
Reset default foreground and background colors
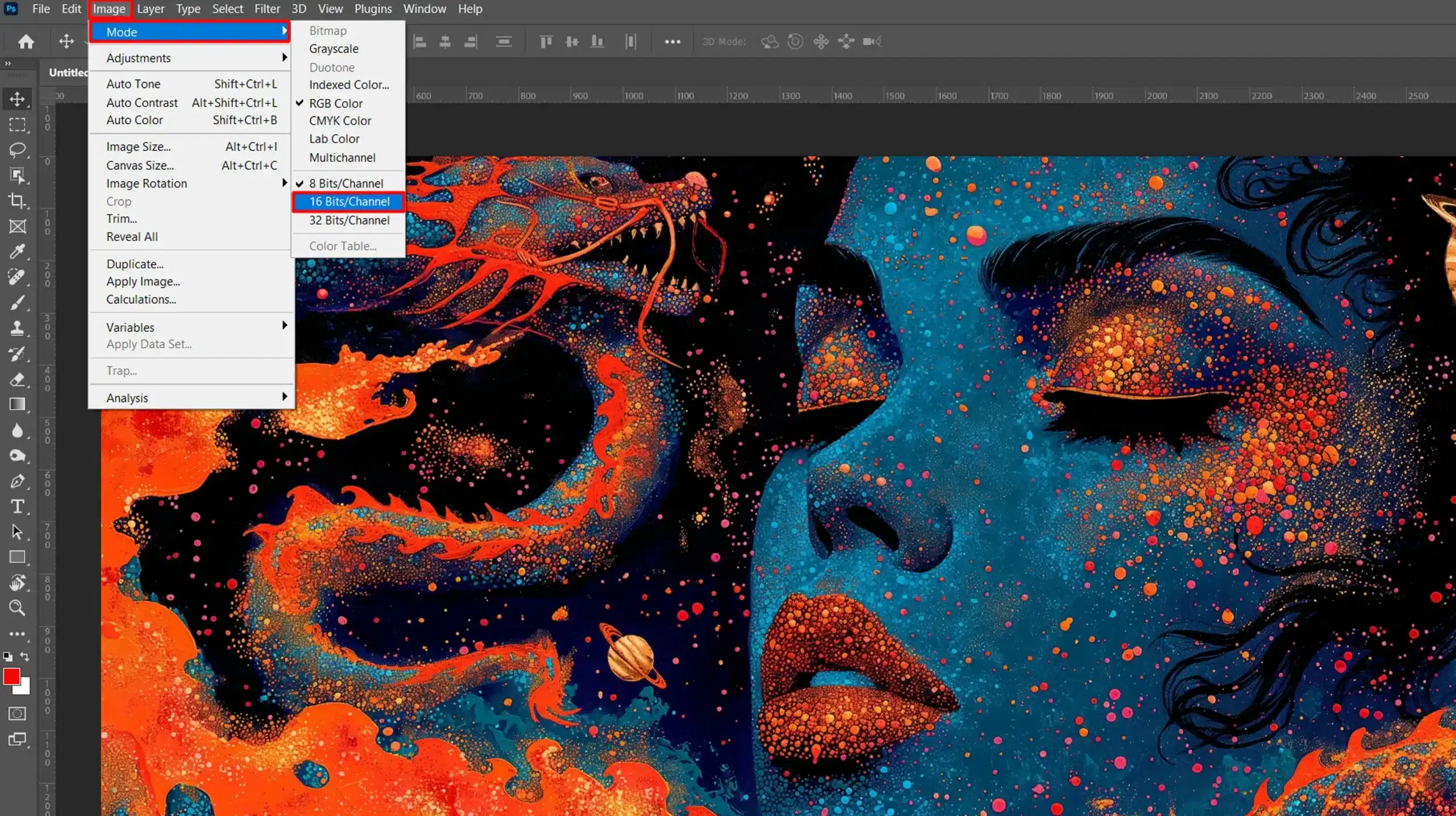coord(7,656)
